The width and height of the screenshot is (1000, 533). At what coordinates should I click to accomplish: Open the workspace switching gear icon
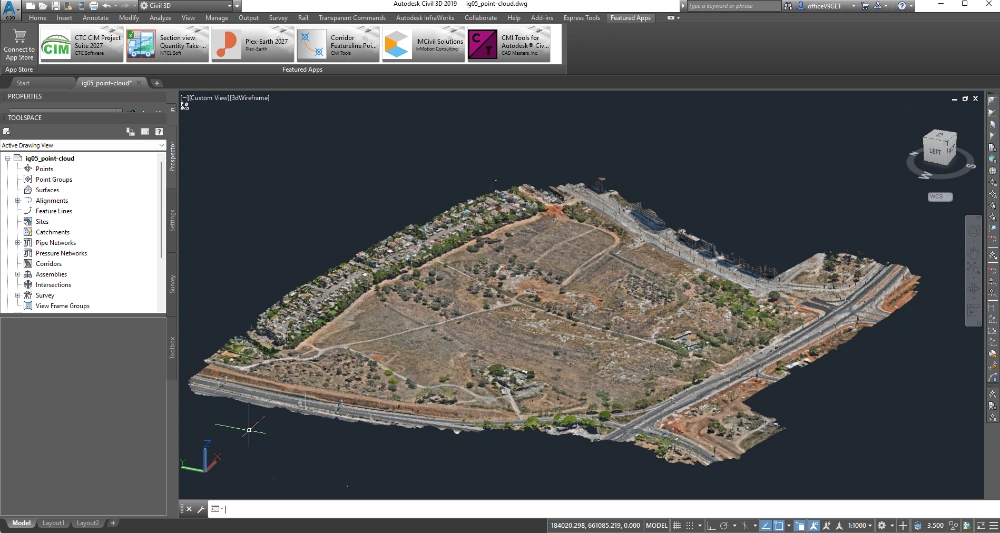coord(882,525)
